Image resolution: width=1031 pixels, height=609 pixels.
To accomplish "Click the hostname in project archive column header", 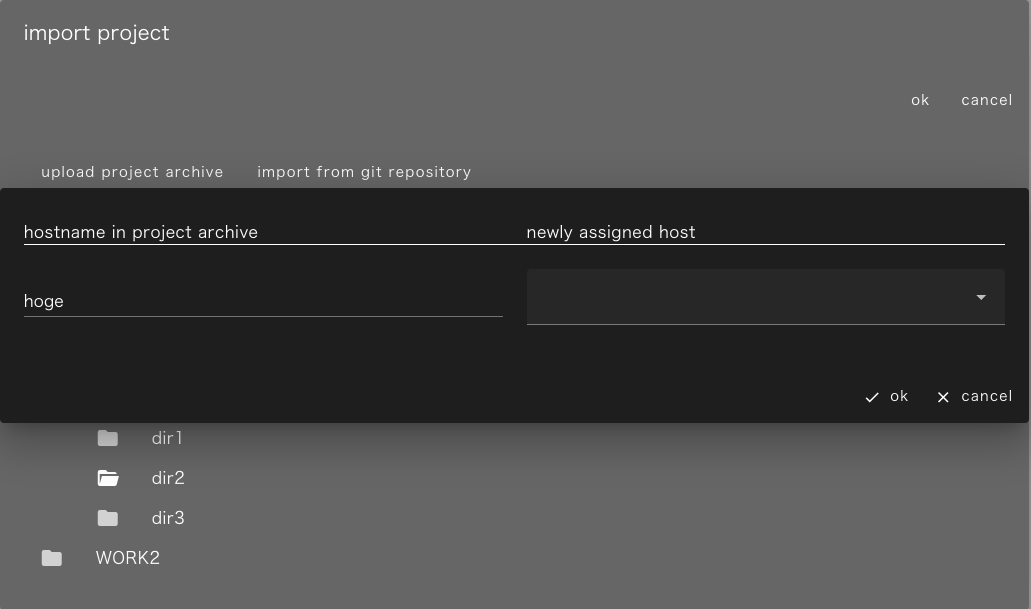I will point(141,232).
